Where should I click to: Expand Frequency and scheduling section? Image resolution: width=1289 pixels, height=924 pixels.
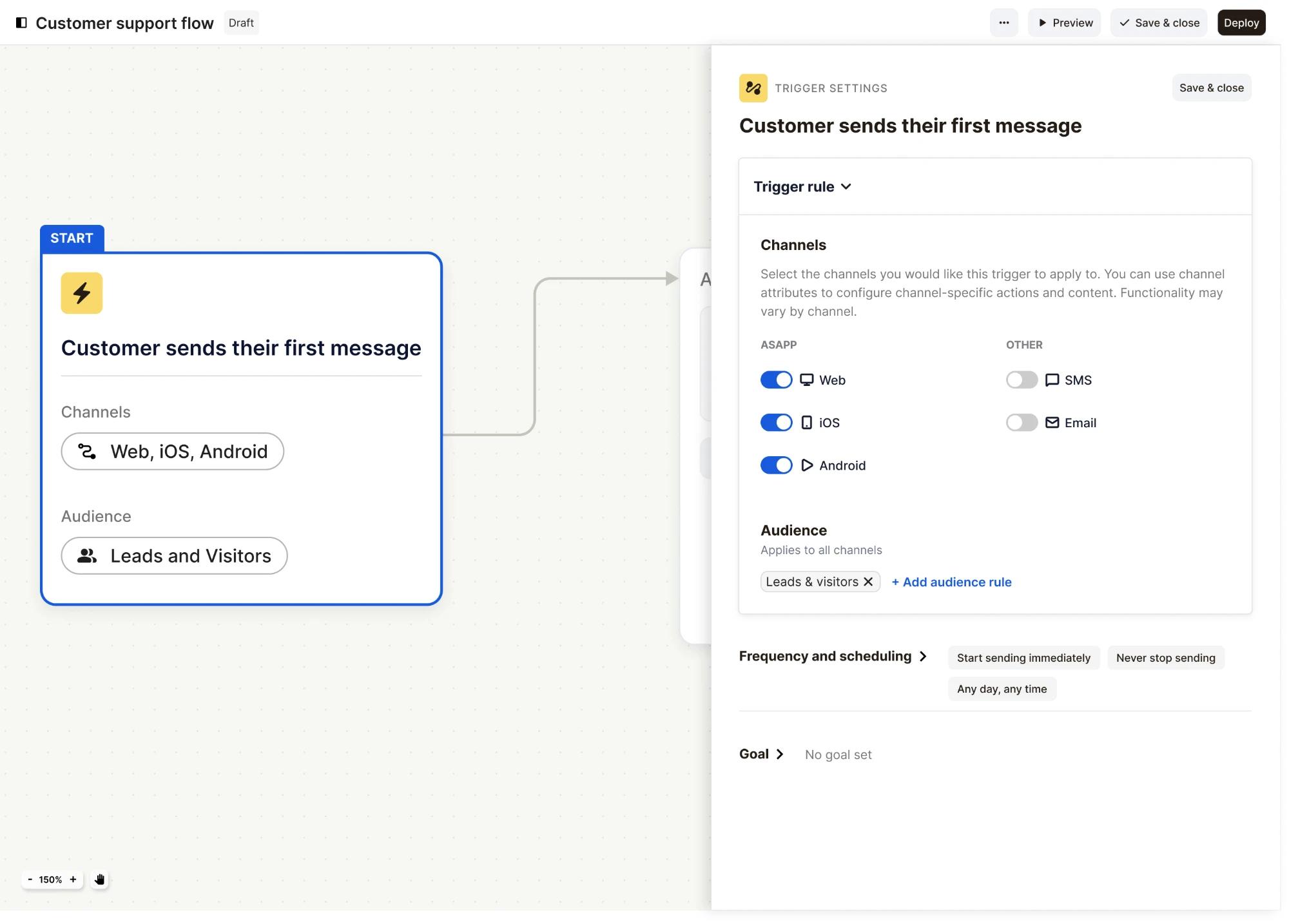click(833, 656)
